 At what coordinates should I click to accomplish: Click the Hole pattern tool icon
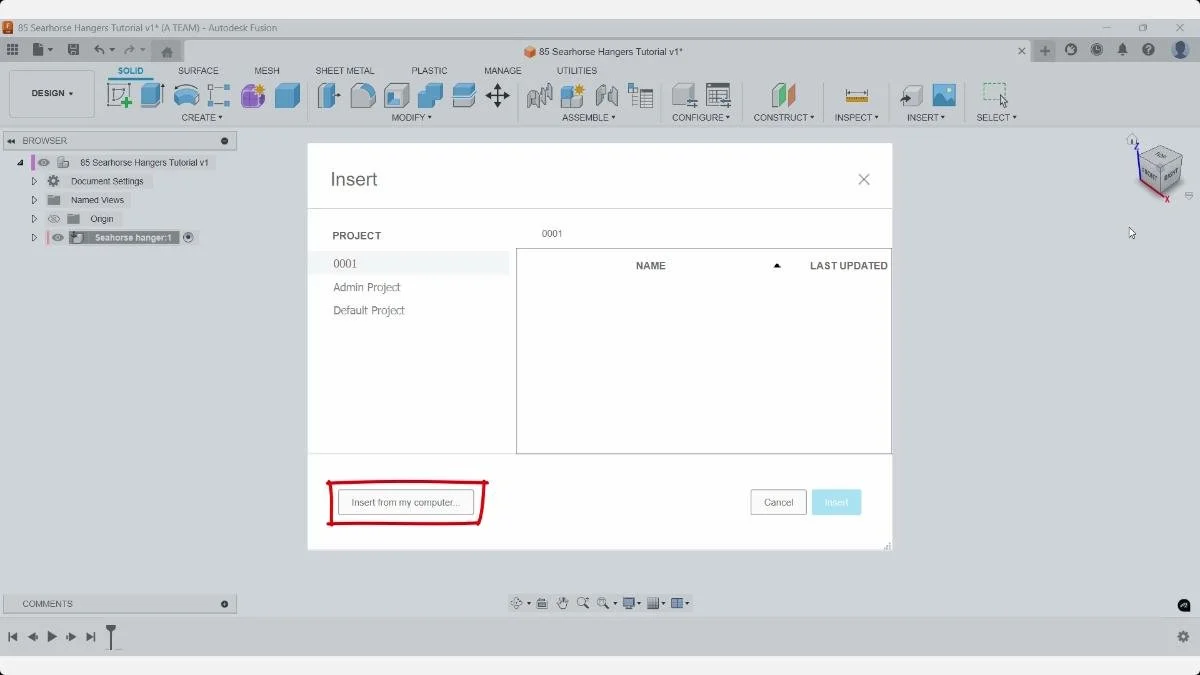pyautogui.click(x=219, y=95)
